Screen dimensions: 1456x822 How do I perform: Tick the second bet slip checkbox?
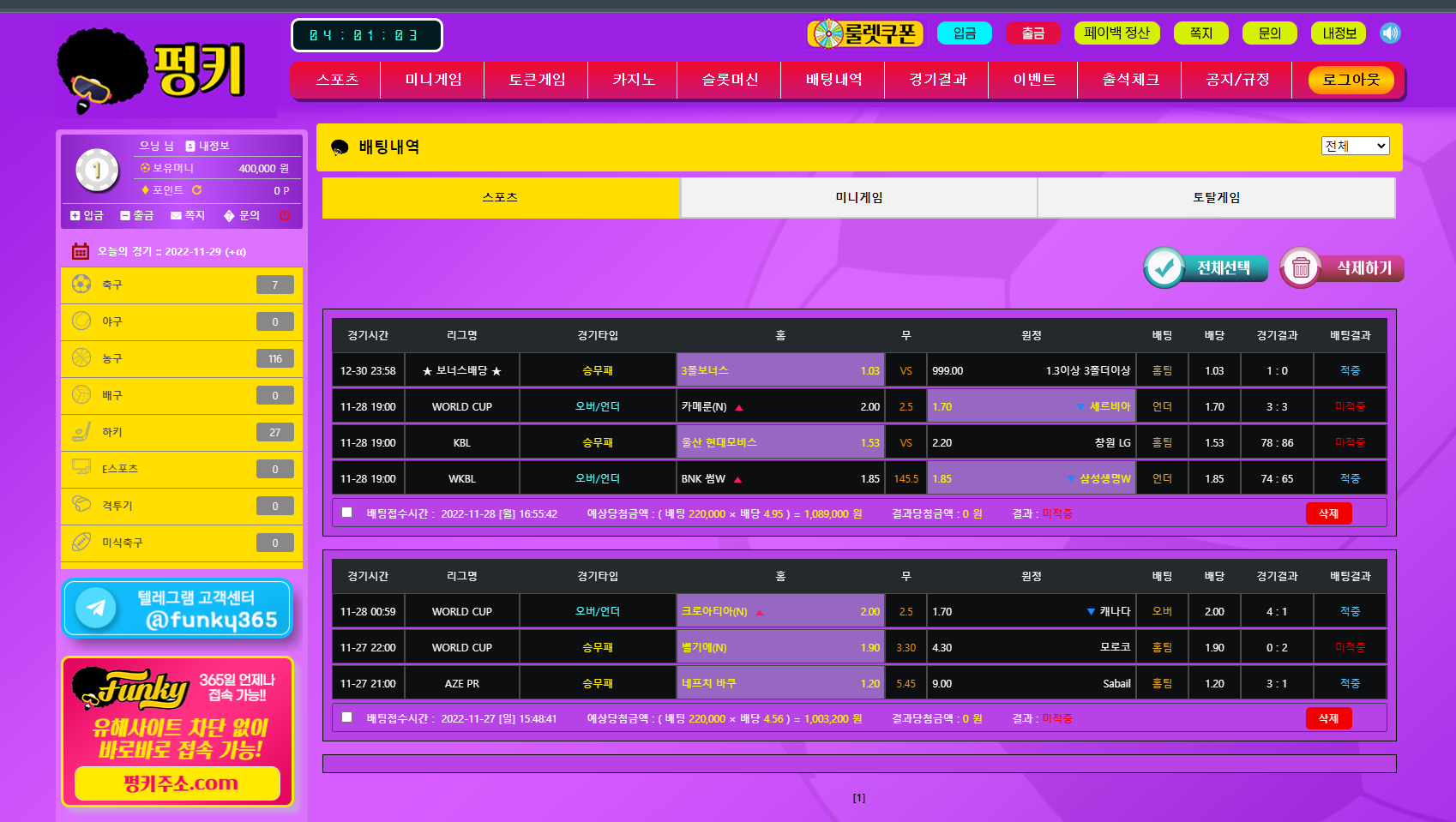[x=347, y=717]
